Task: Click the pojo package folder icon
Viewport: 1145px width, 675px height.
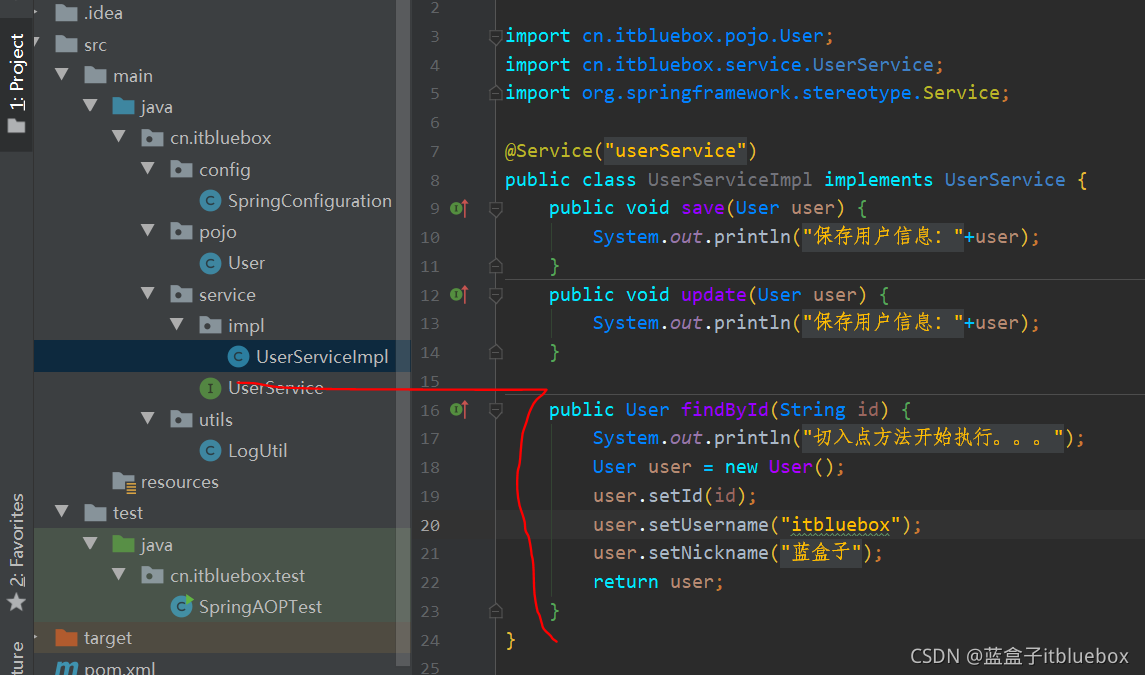Action: click(181, 231)
